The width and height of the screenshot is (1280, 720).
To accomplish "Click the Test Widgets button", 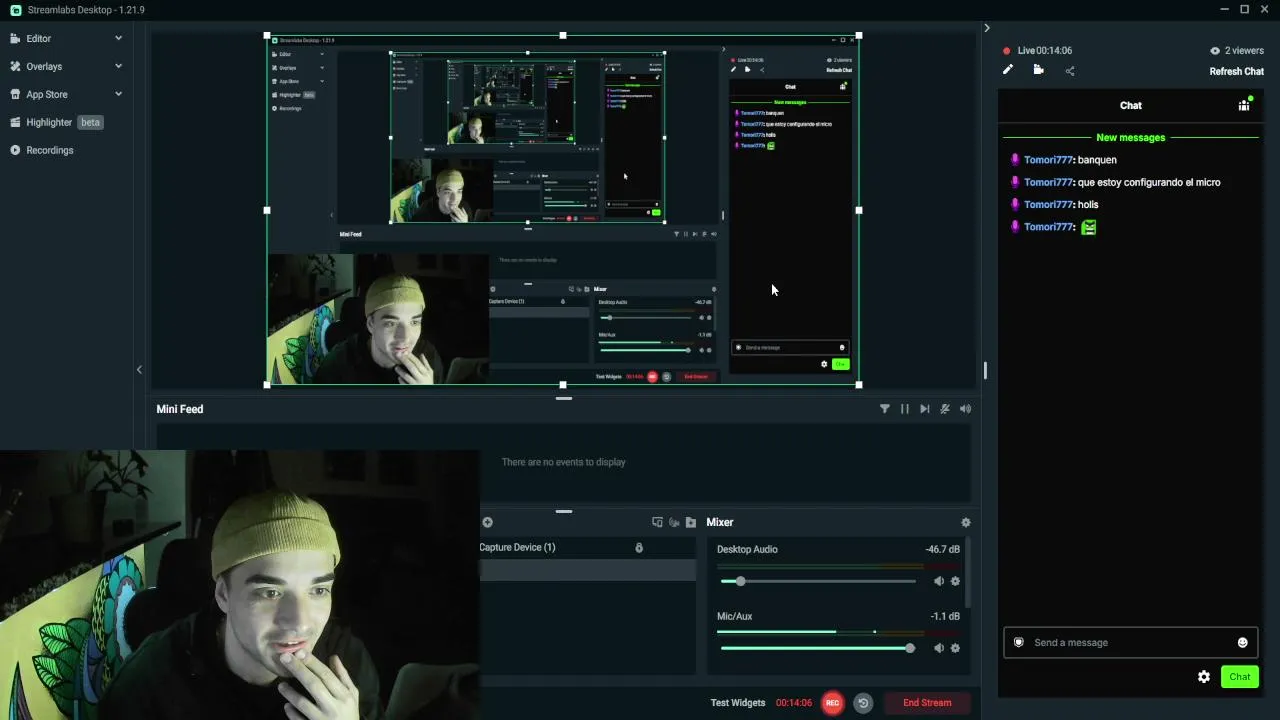I will (x=738, y=703).
